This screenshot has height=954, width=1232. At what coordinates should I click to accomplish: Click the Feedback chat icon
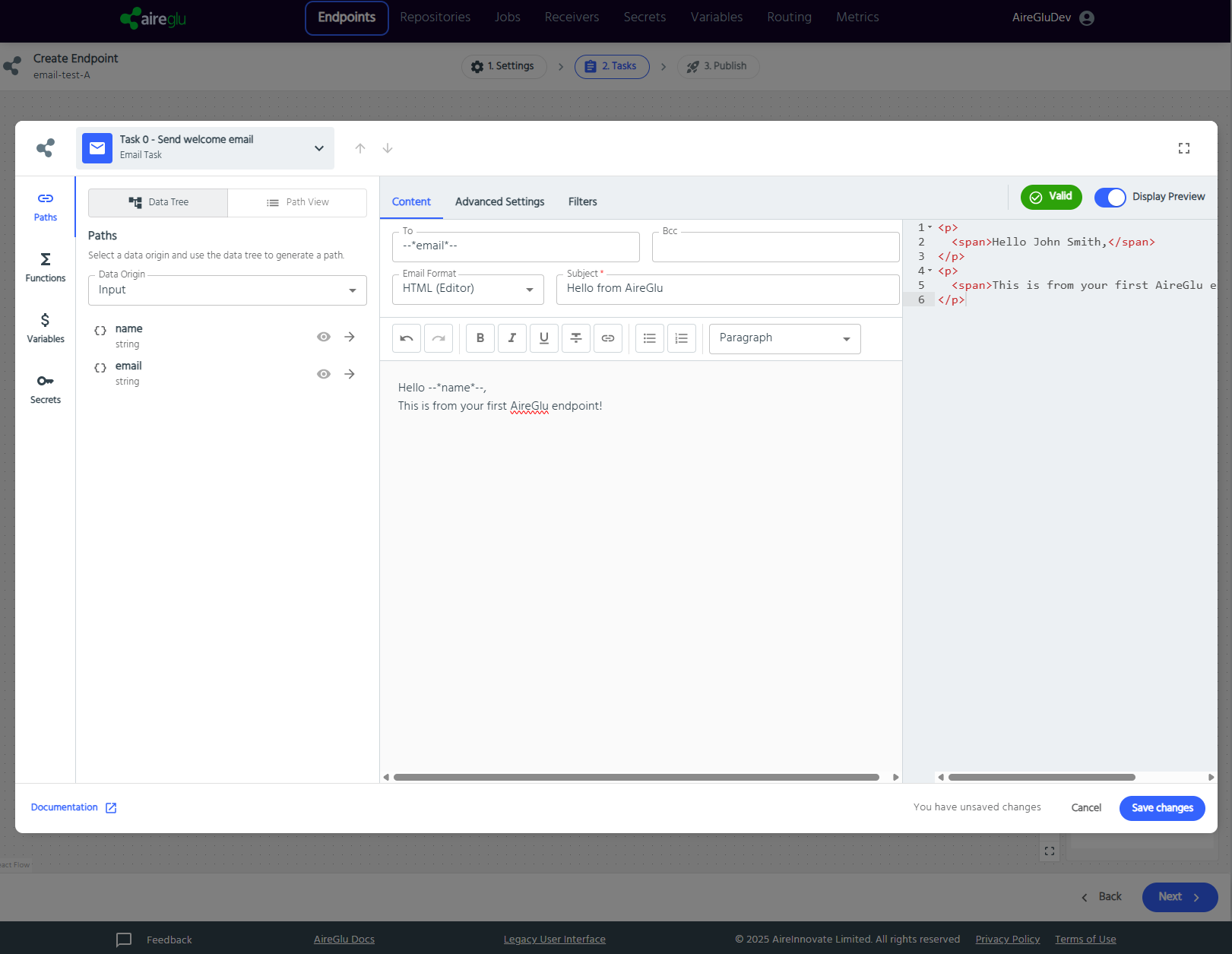(x=124, y=940)
